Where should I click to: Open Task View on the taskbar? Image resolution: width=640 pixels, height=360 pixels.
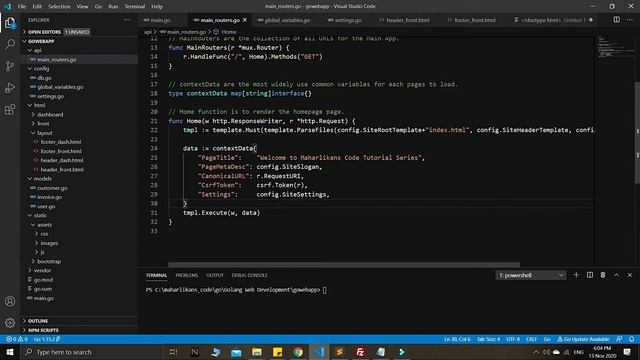[173, 352]
